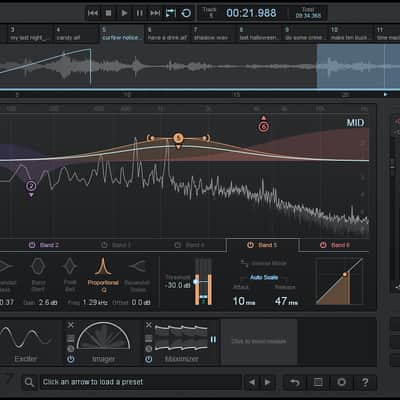Choose the Baxandall Bass filter shape icon

6,266
